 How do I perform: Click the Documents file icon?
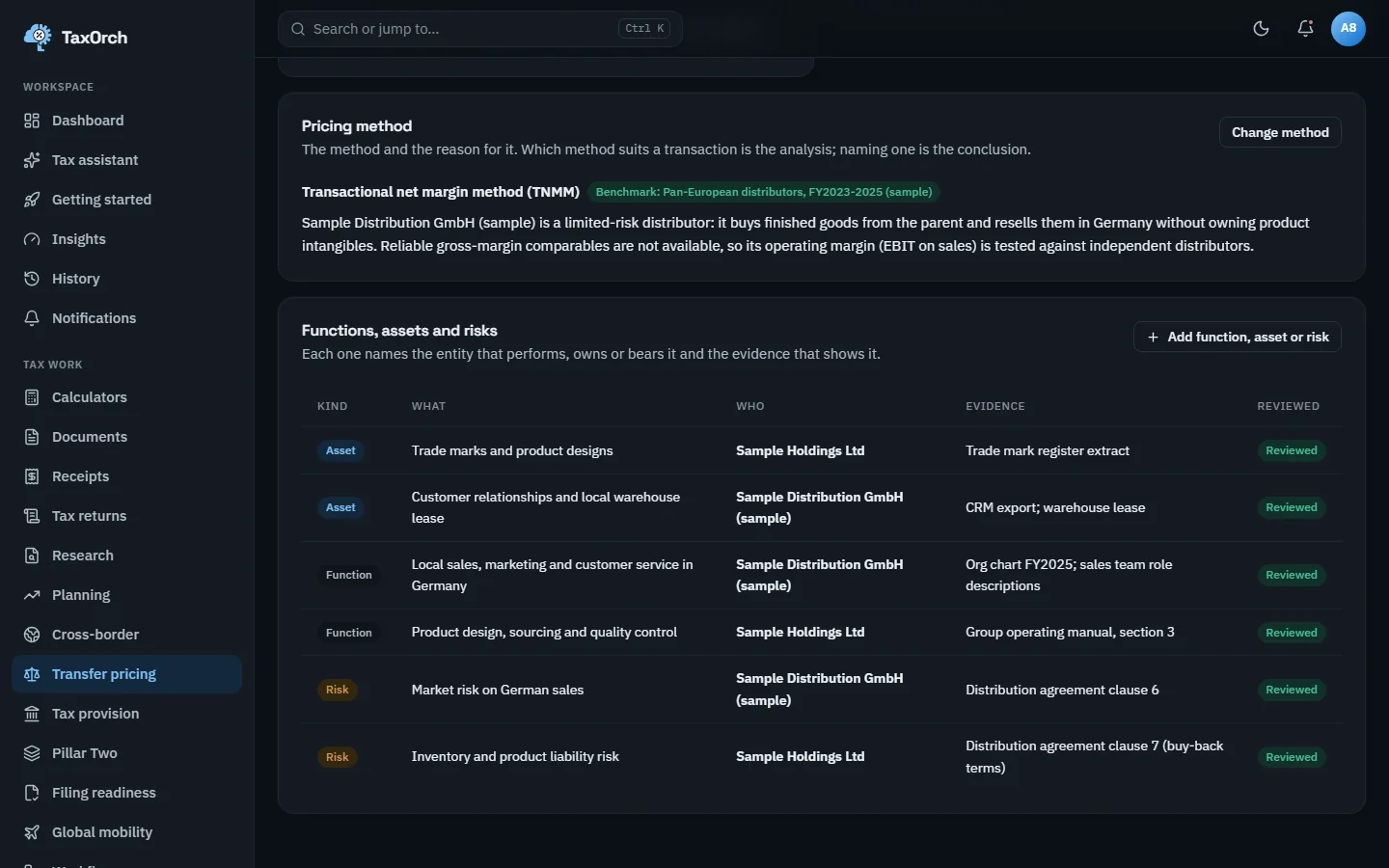point(32,437)
